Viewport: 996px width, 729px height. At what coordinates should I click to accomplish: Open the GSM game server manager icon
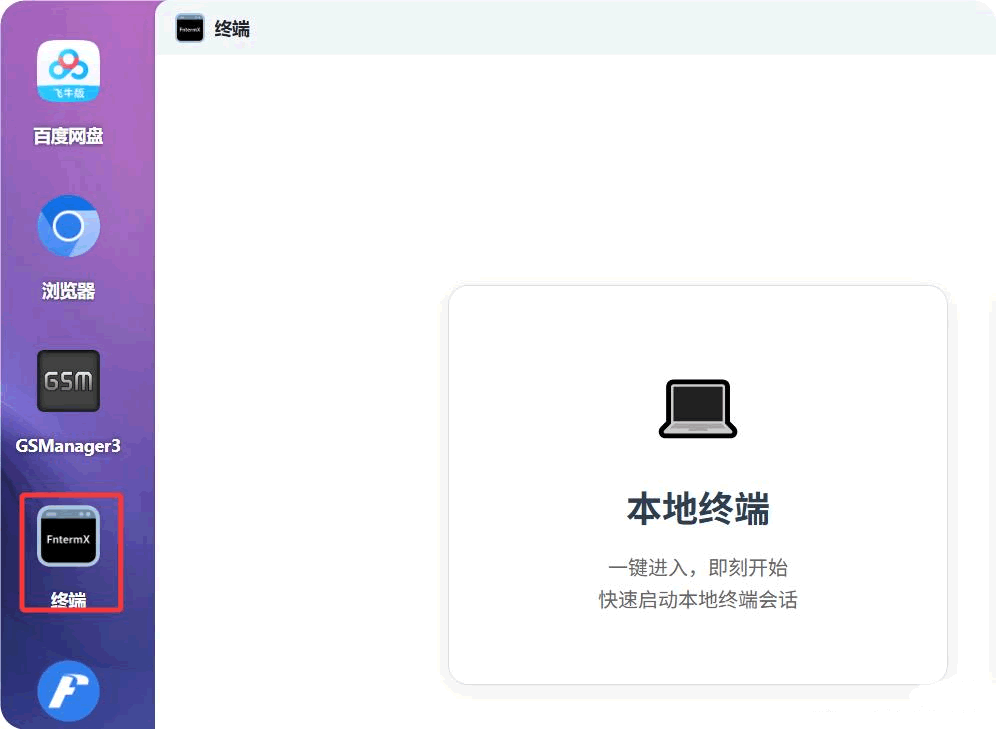68,381
